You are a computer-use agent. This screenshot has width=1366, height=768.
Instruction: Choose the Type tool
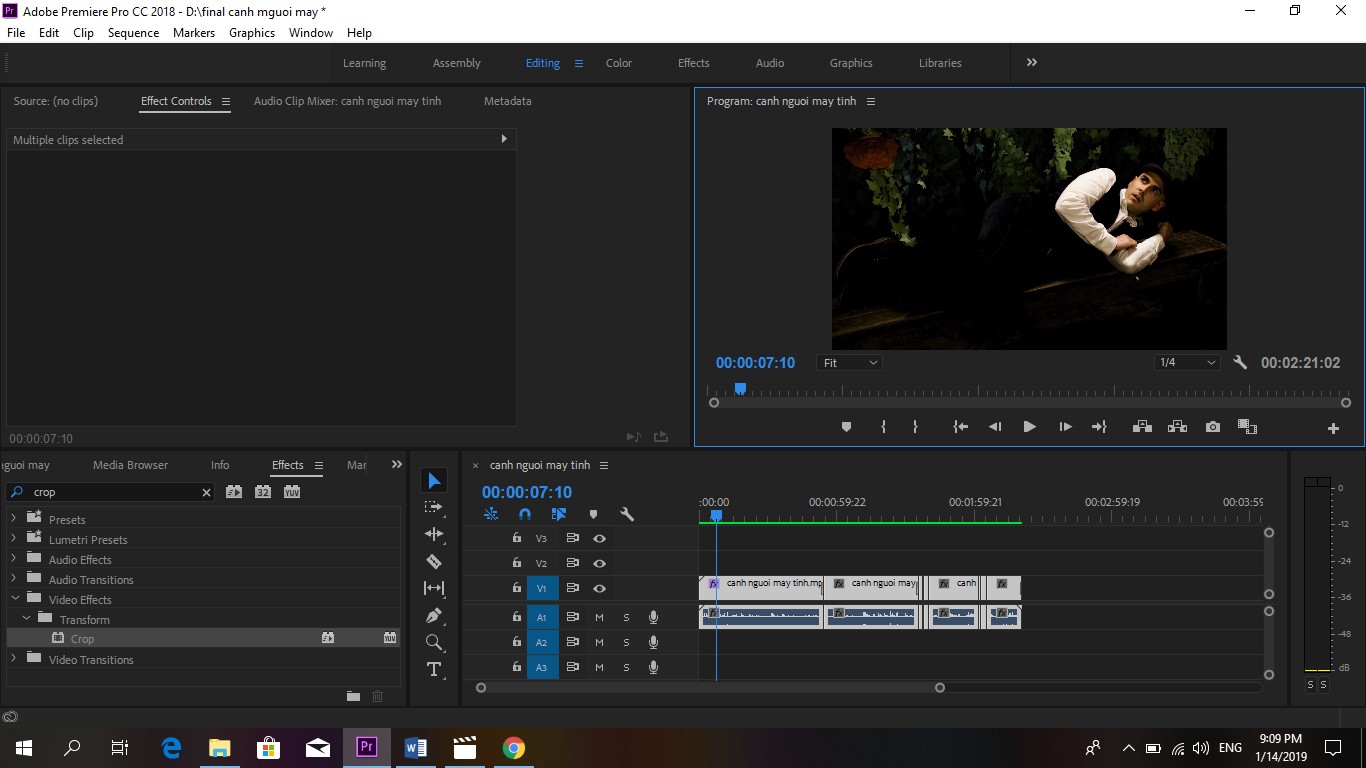[x=434, y=669]
